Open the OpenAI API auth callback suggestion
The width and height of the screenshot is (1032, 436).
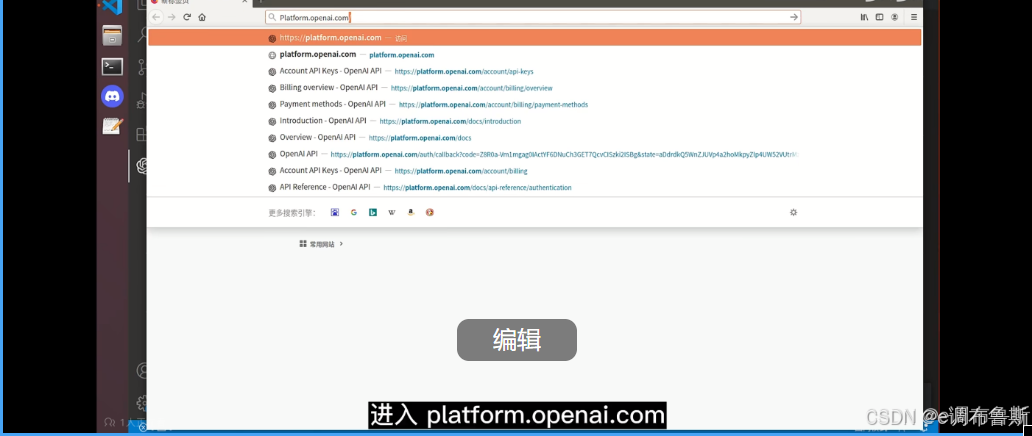pos(534,154)
